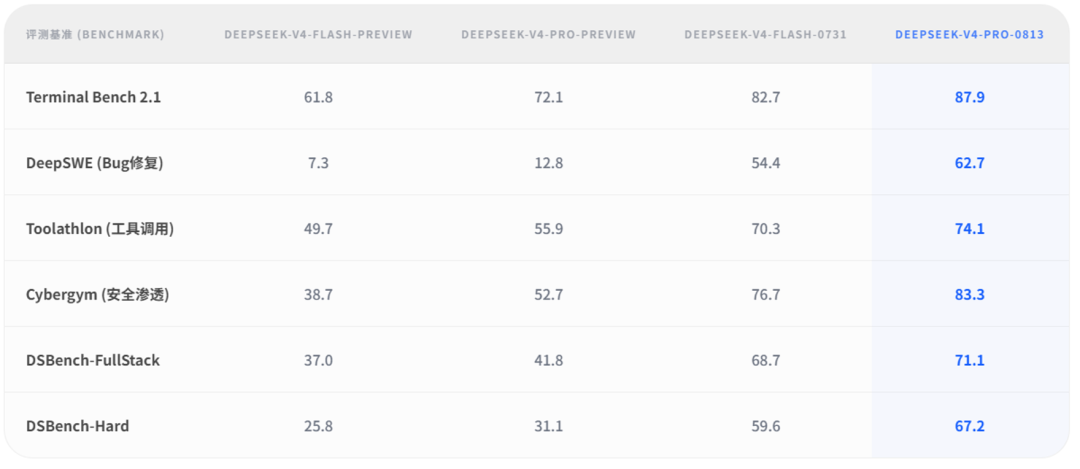Click the 82.7 Terminal Bench score

coord(765,97)
